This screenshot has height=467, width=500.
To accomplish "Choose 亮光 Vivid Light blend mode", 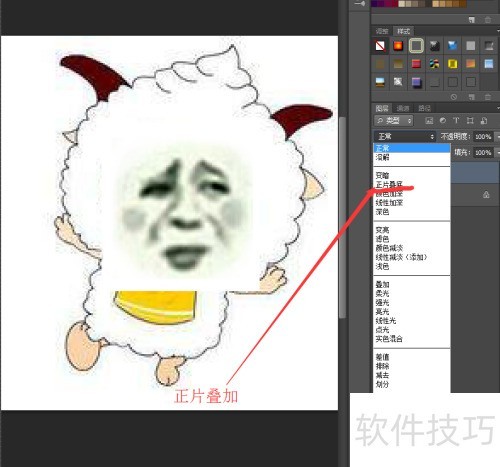I will coord(382,312).
